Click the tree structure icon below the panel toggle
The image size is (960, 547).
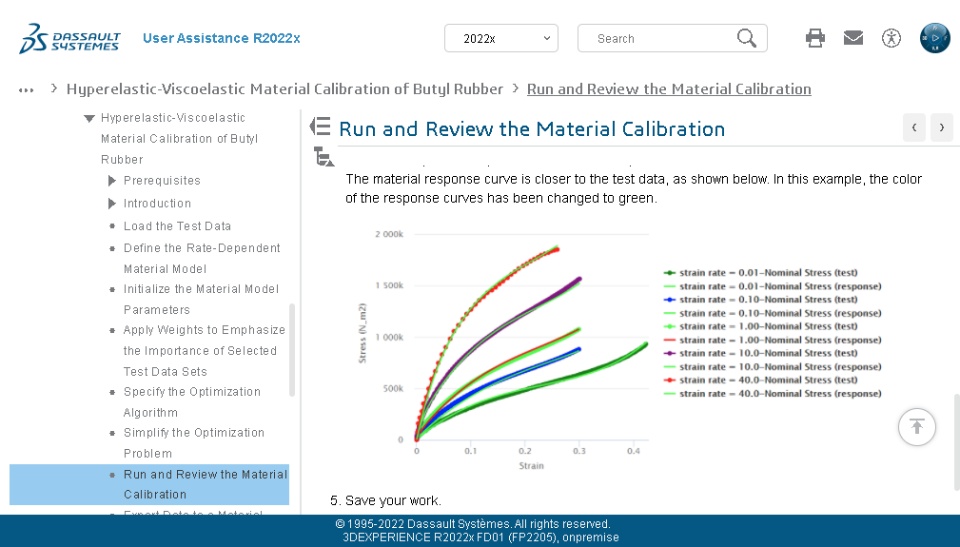pos(322,156)
